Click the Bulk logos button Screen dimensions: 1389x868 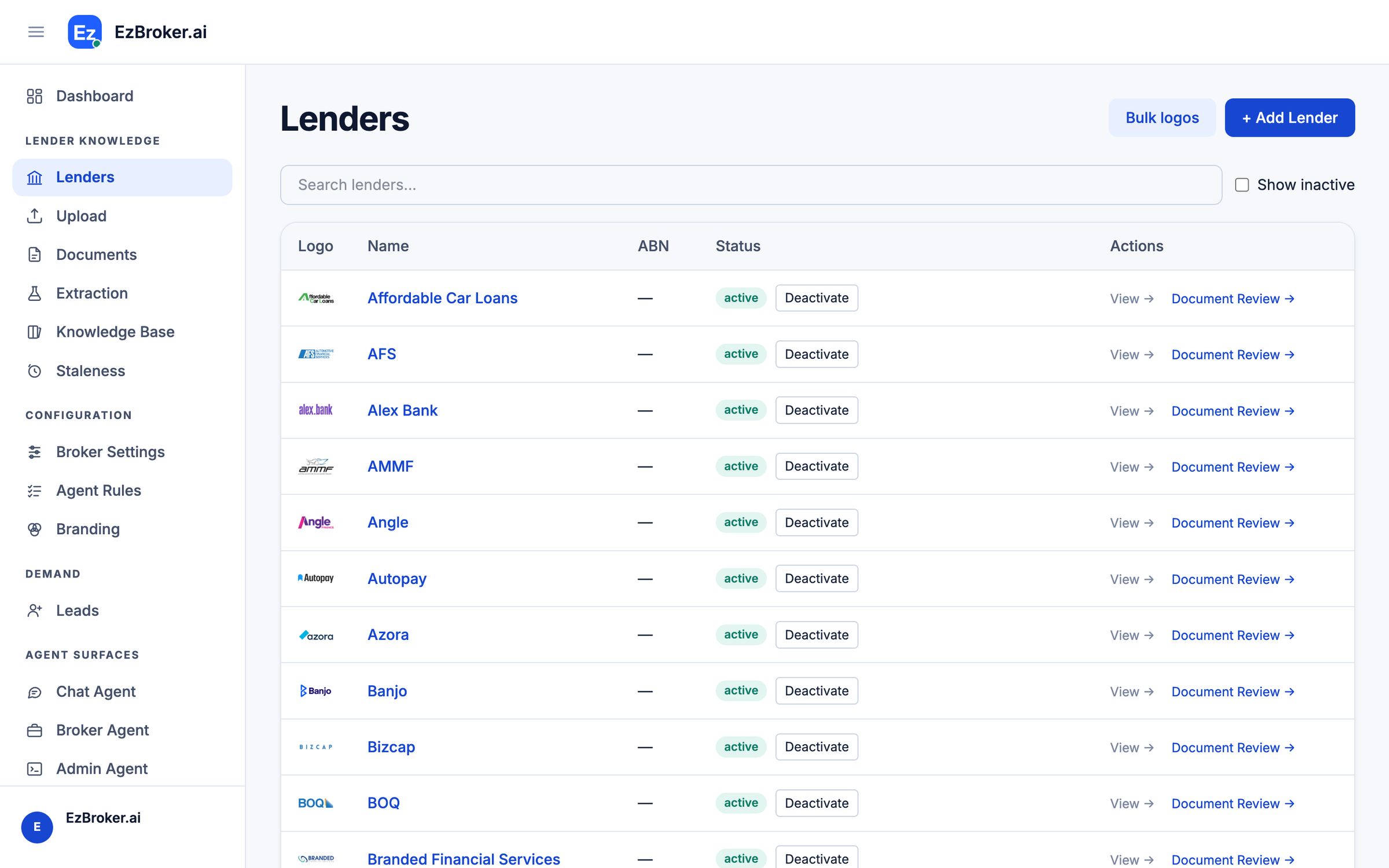coord(1162,117)
